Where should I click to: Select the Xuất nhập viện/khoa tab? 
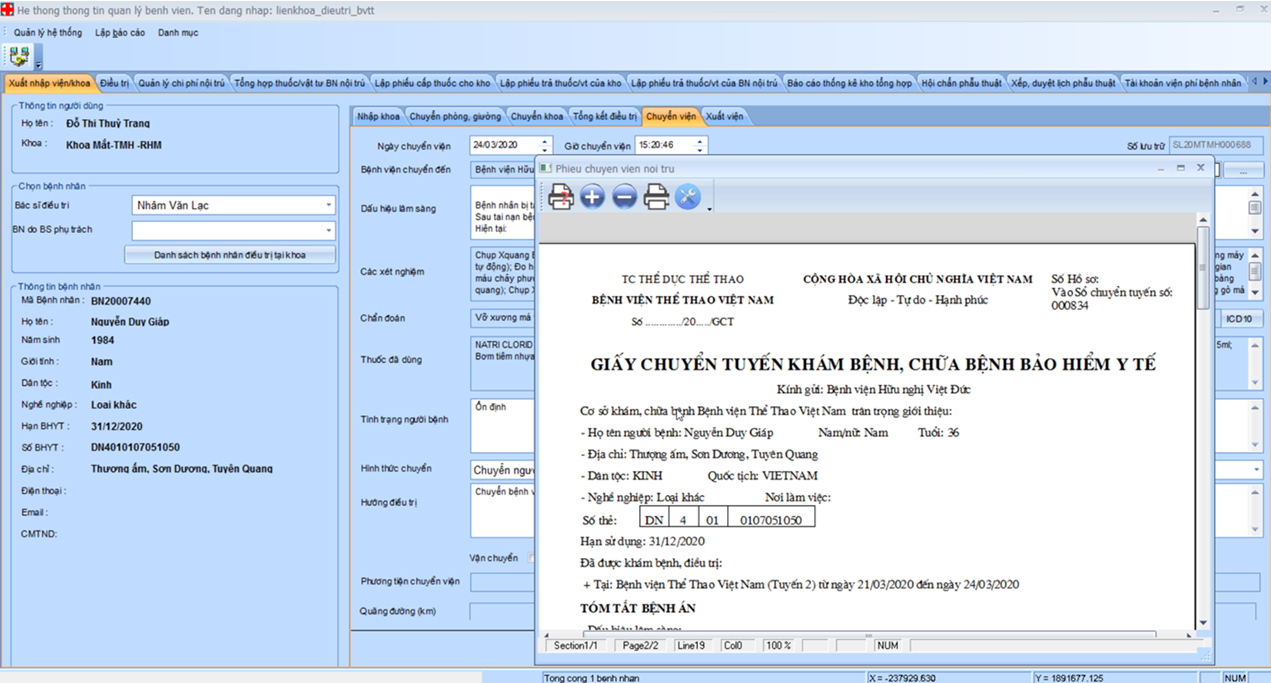click(49, 82)
